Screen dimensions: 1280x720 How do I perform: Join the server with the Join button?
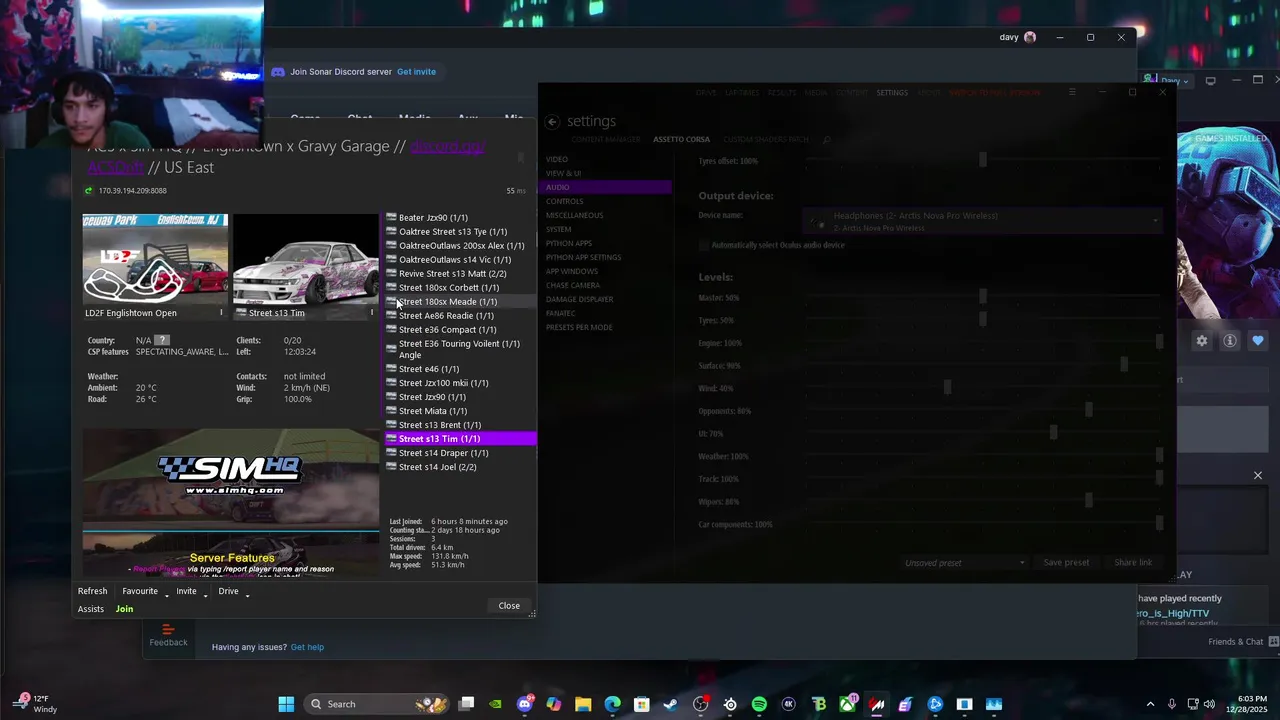pyautogui.click(x=124, y=609)
